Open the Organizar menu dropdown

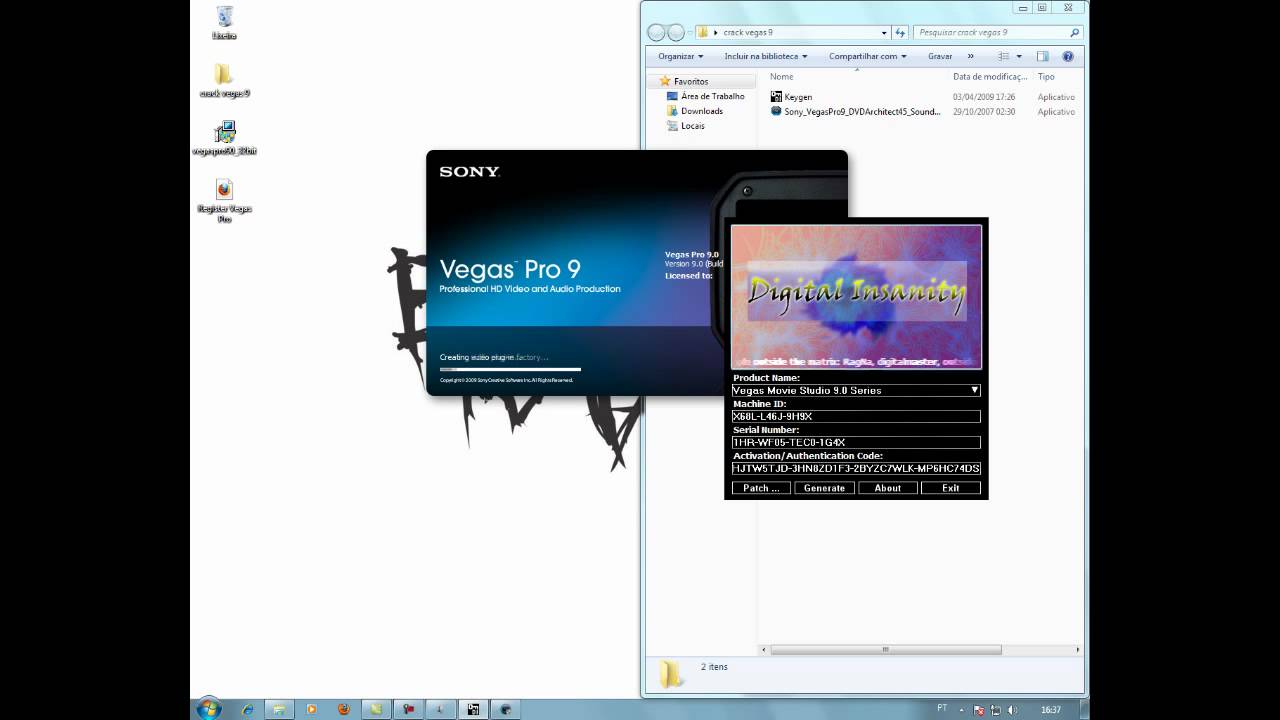point(680,56)
